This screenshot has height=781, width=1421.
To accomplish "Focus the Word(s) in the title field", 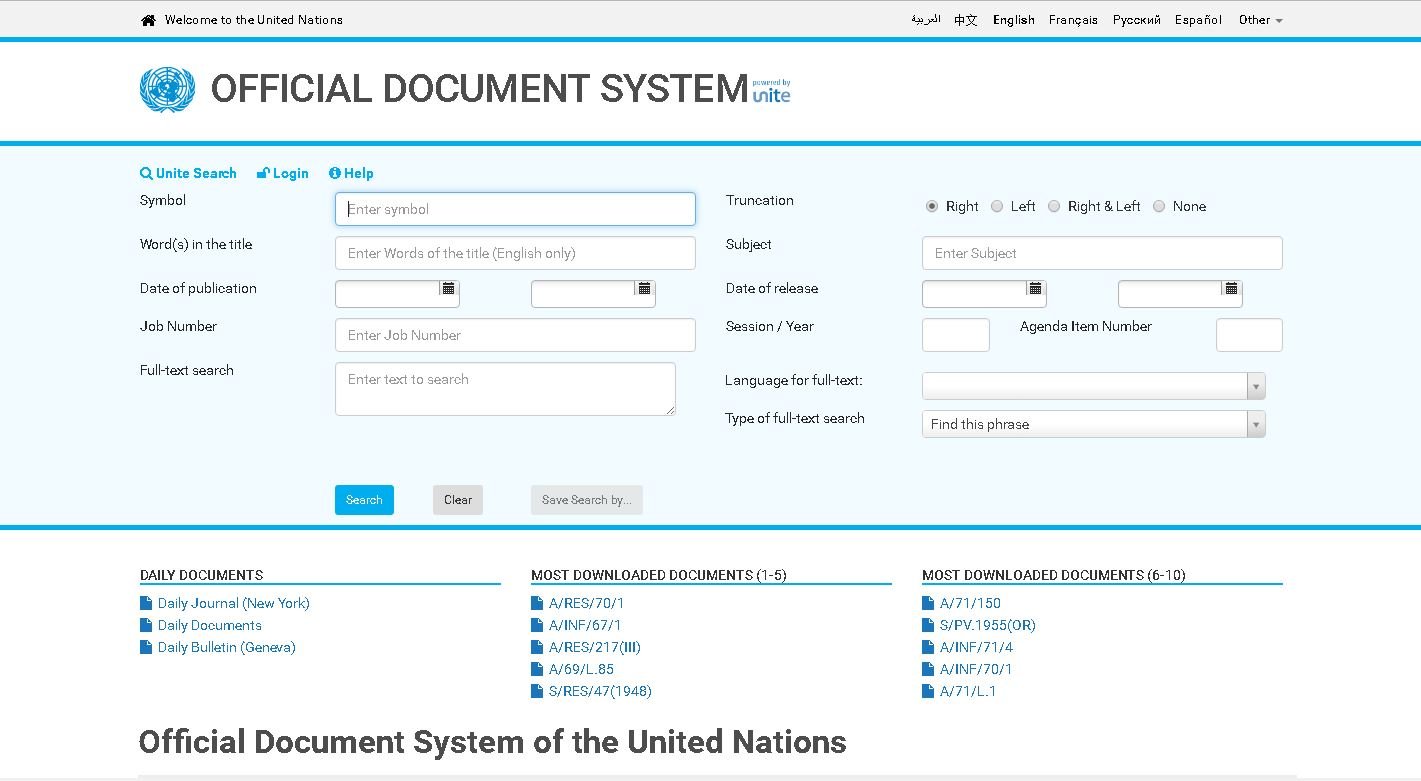I will 515,253.
